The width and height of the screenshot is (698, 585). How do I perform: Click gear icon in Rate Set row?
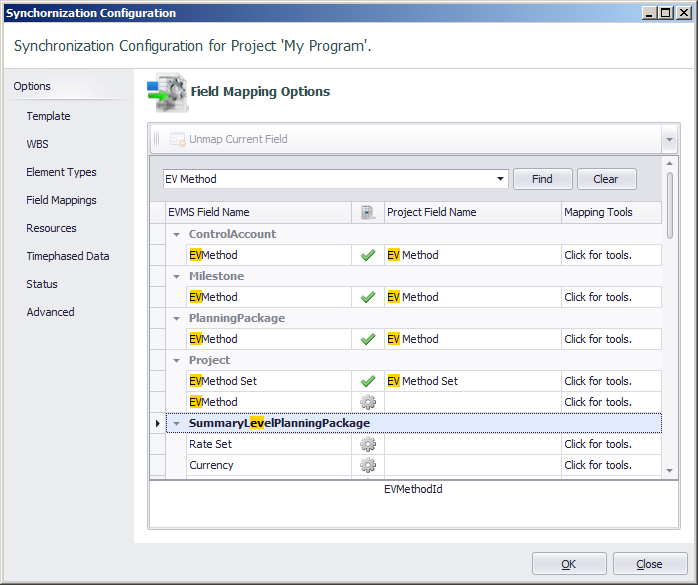pyautogui.click(x=368, y=444)
